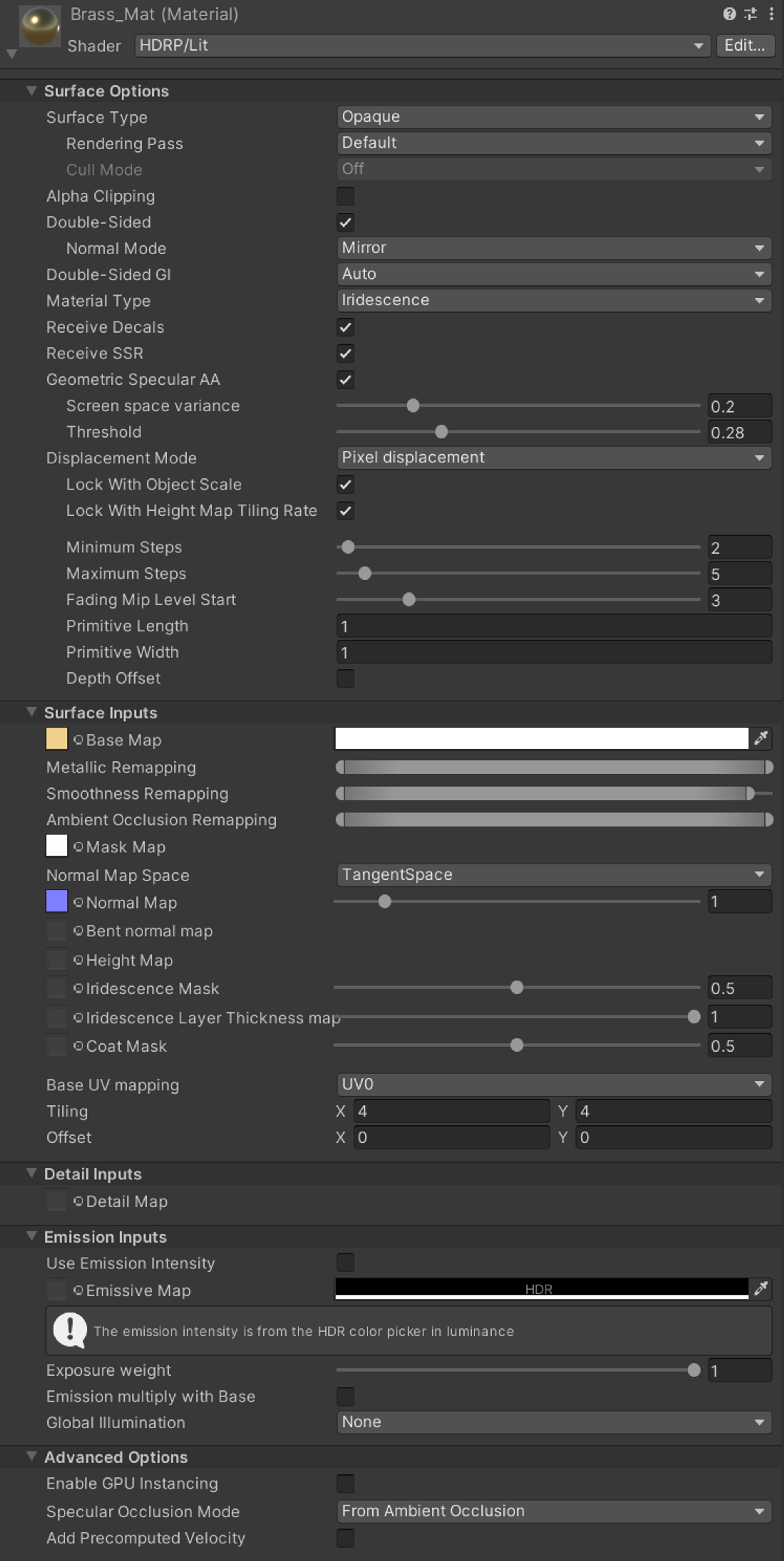Viewport: 784px width, 1561px height.
Task: Click the Brass_Mat material preview sphere
Action: (x=40, y=26)
